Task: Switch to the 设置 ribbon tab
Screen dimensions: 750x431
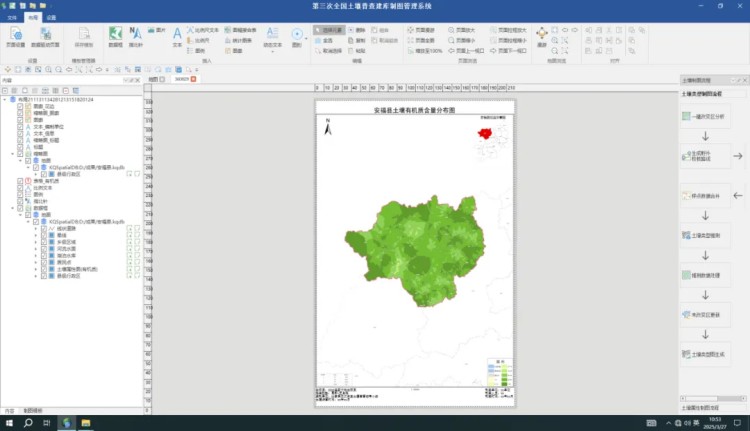Action: (x=51, y=18)
